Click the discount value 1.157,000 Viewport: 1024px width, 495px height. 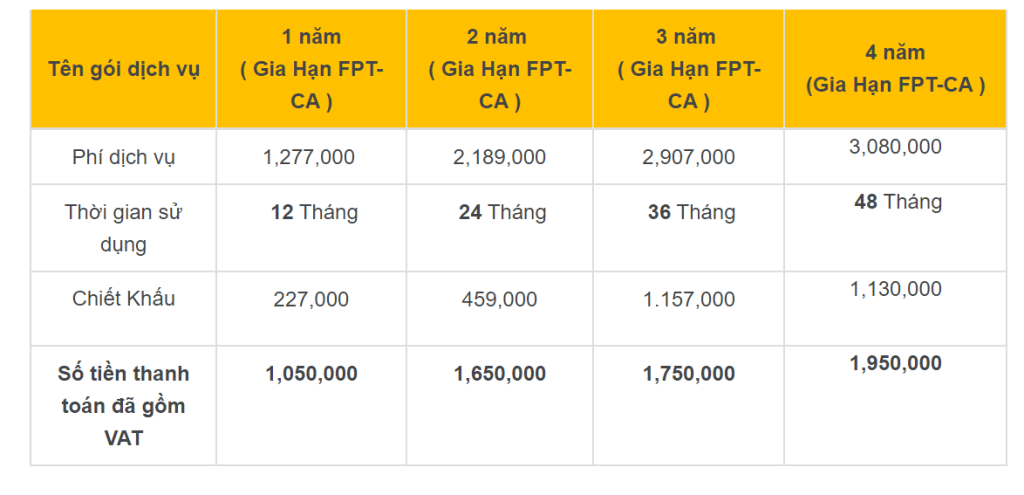click(x=688, y=300)
